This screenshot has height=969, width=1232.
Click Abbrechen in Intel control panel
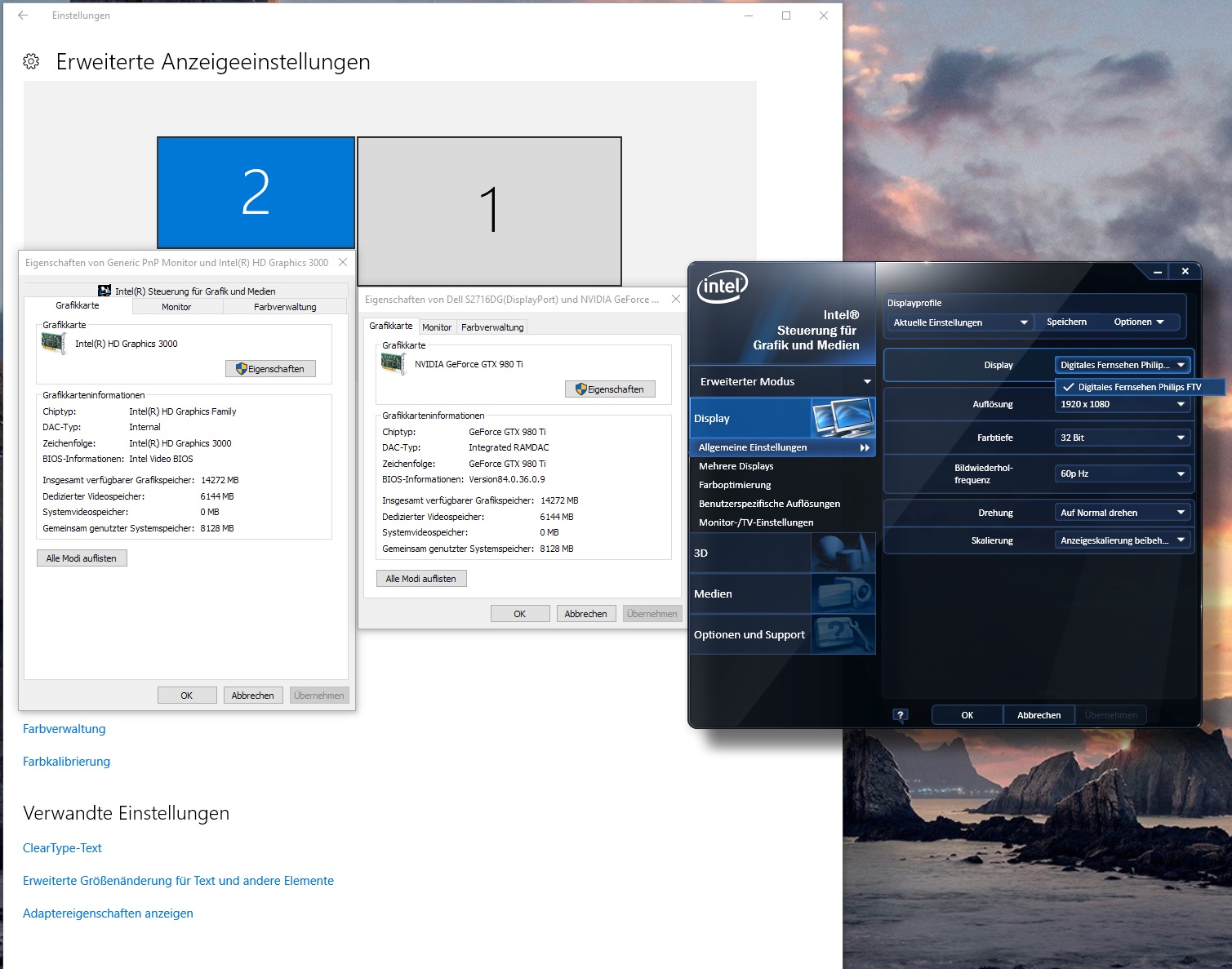[1039, 715]
